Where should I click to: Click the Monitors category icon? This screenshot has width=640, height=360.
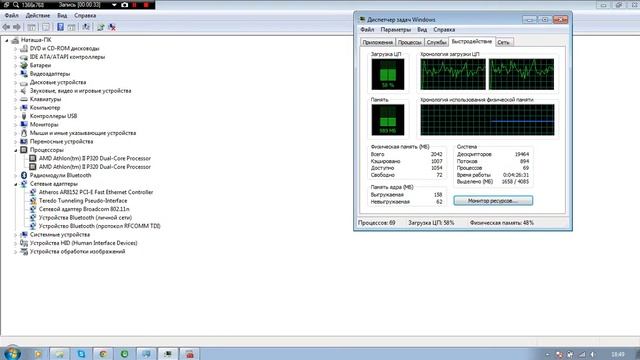(x=24, y=124)
